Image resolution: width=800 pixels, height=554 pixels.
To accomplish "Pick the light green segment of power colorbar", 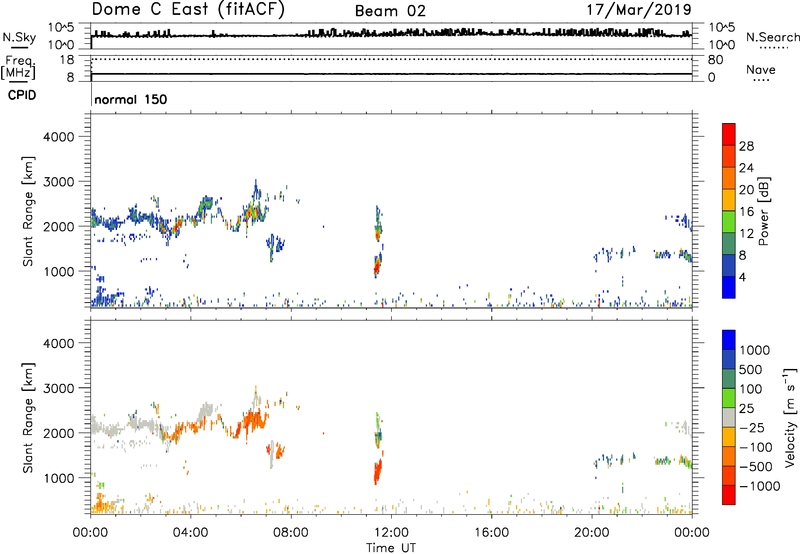I will (729, 222).
